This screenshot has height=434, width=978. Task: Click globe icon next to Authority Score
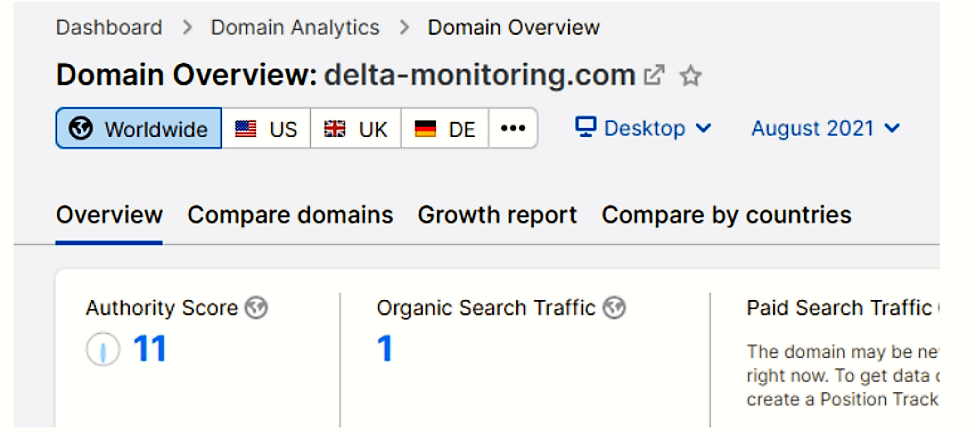[x=256, y=308]
